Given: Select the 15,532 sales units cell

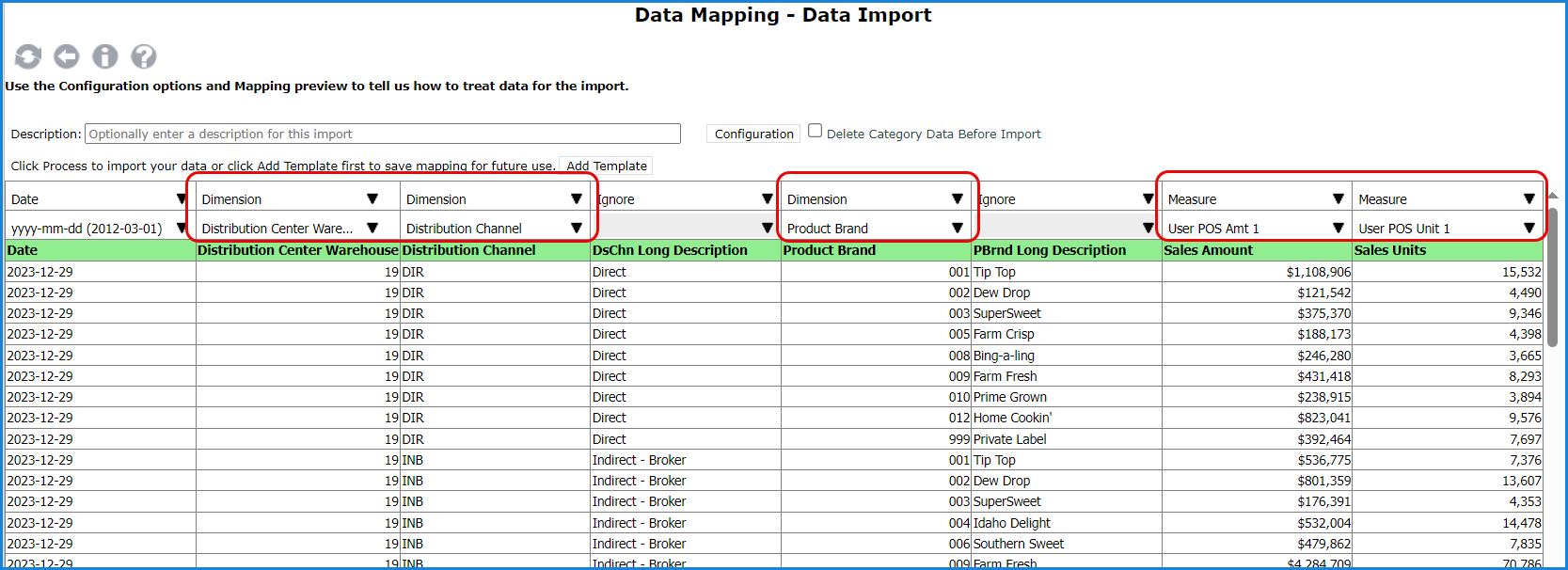Looking at the screenshot, I should pyautogui.click(x=1449, y=272).
